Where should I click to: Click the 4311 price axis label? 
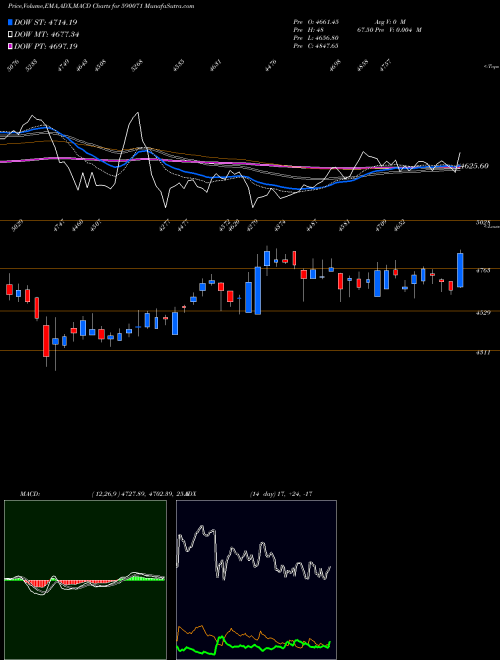tap(483, 353)
